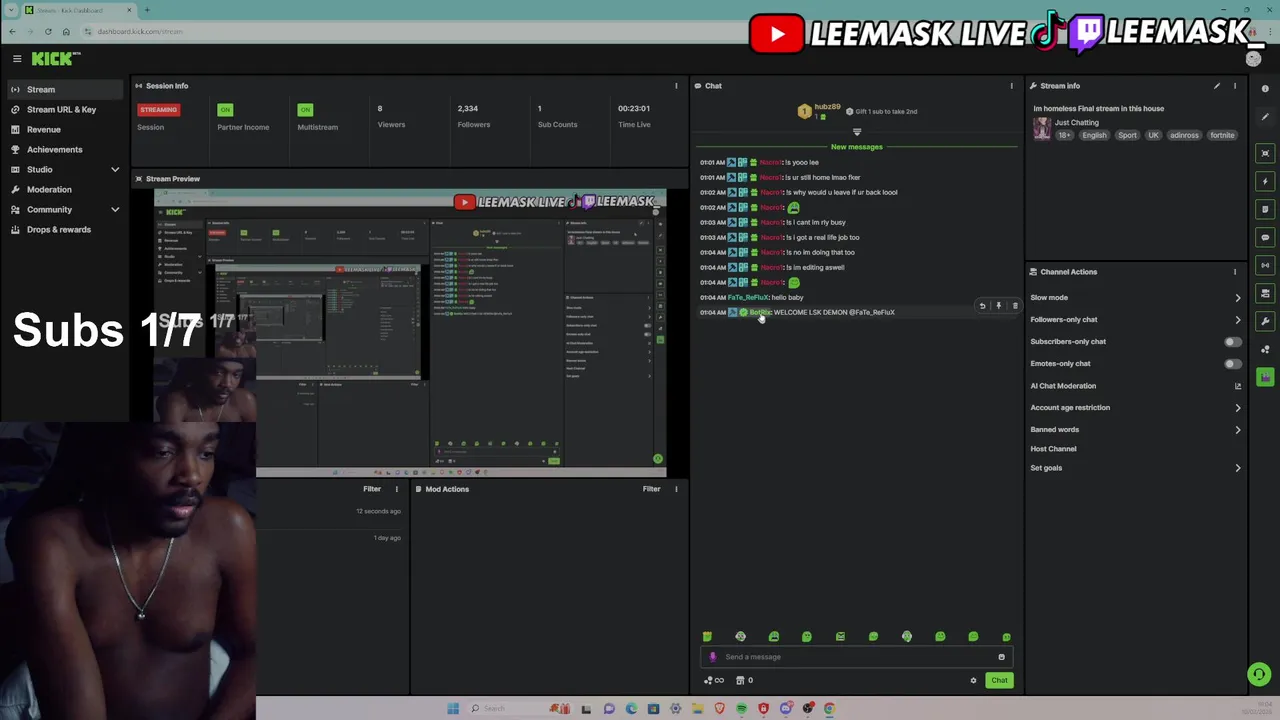Open the Session Info three-dot menu
This screenshot has width=1280, height=720.
[676, 86]
